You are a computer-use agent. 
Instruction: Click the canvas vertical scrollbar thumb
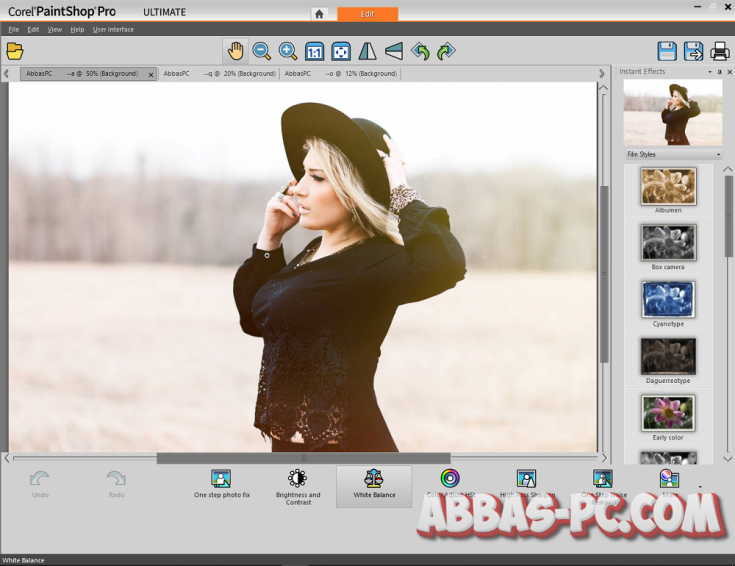coord(604,274)
